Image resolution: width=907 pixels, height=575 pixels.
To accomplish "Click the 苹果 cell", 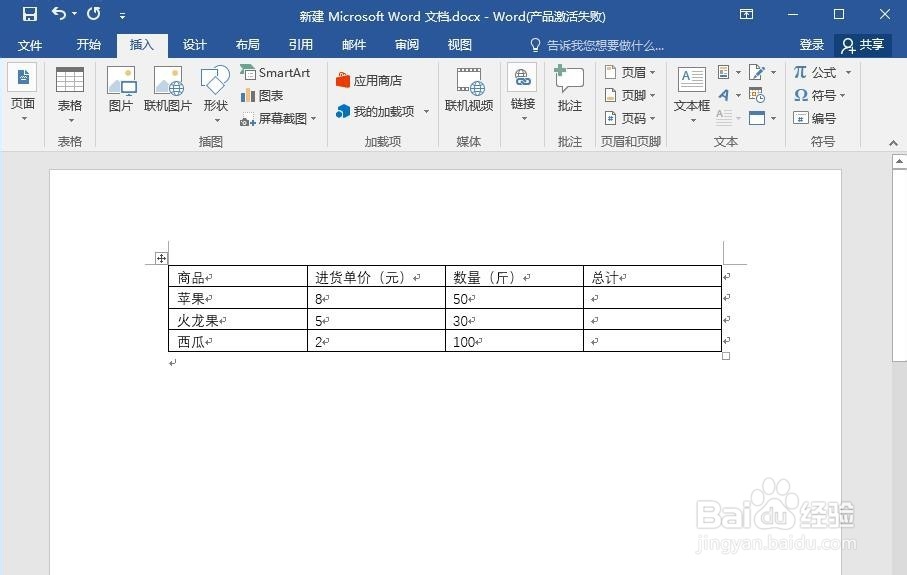I will pyautogui.click(x=238, y=298).
